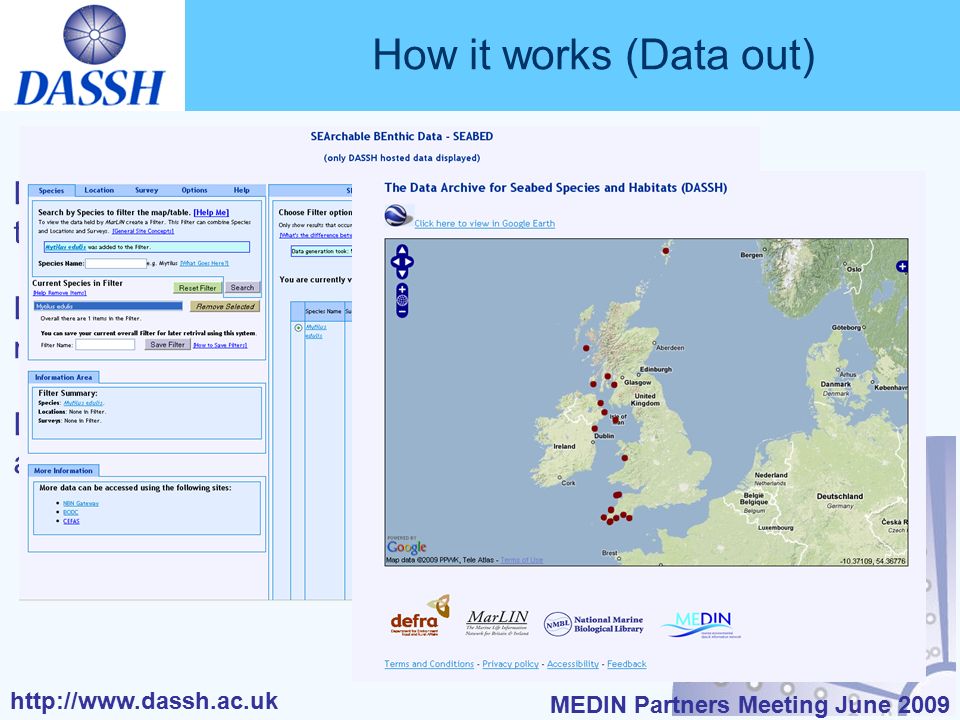960x720 pixels.
Task: Click the red marker near Shetland
Action: [666, 250]
